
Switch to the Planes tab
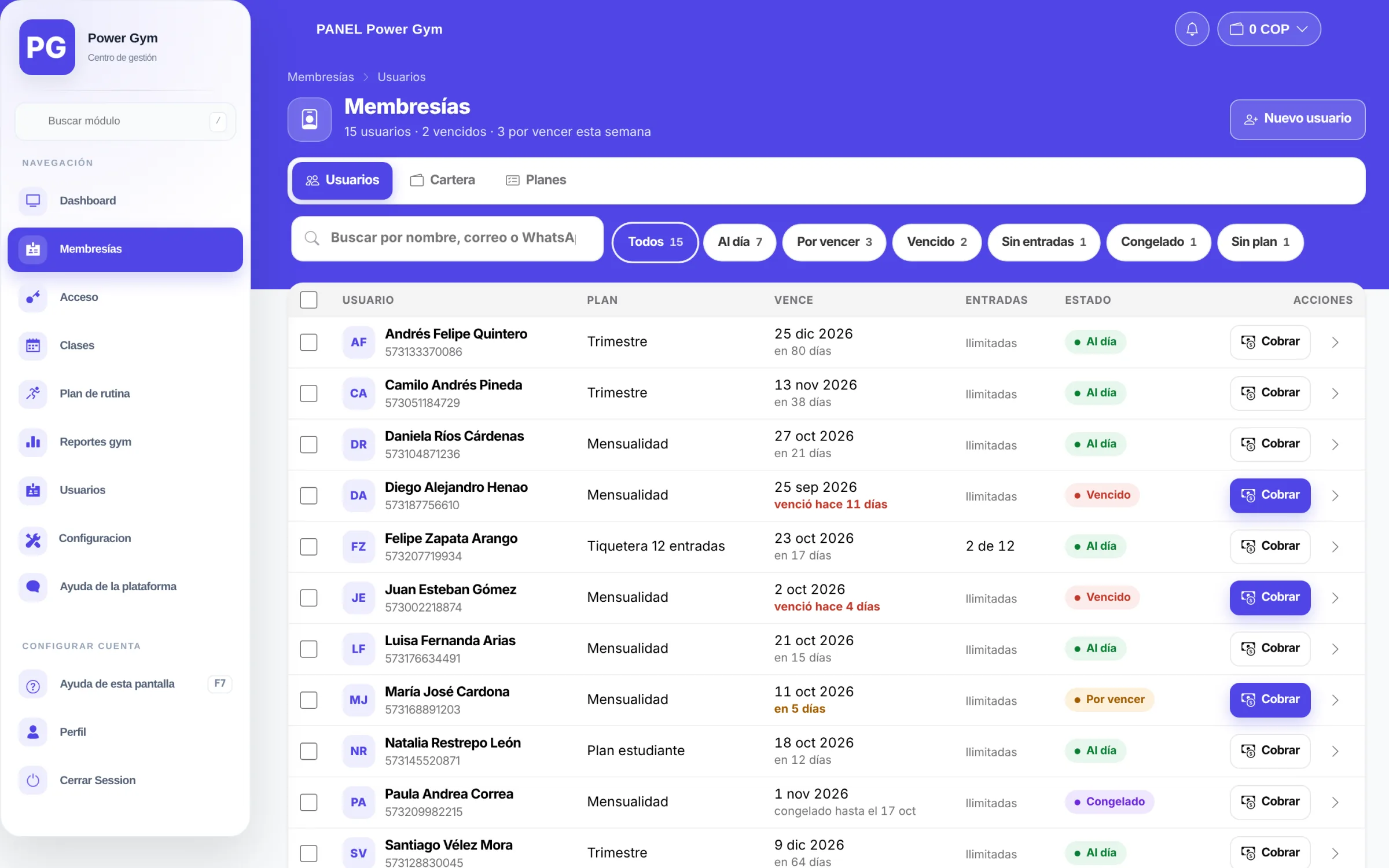(x=536, y=180)
